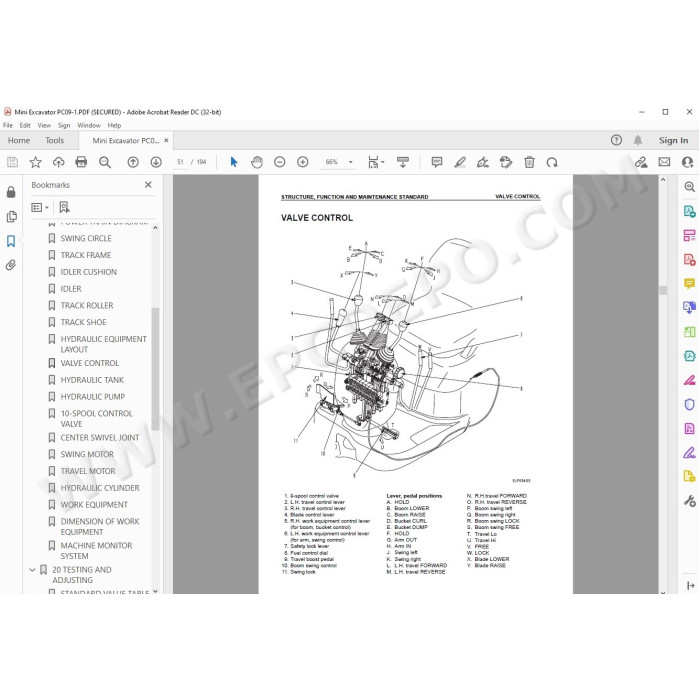Toggle the Bookmarks sidebar icon
Viewport: 700px width, 700px height.
pos(11,241)
